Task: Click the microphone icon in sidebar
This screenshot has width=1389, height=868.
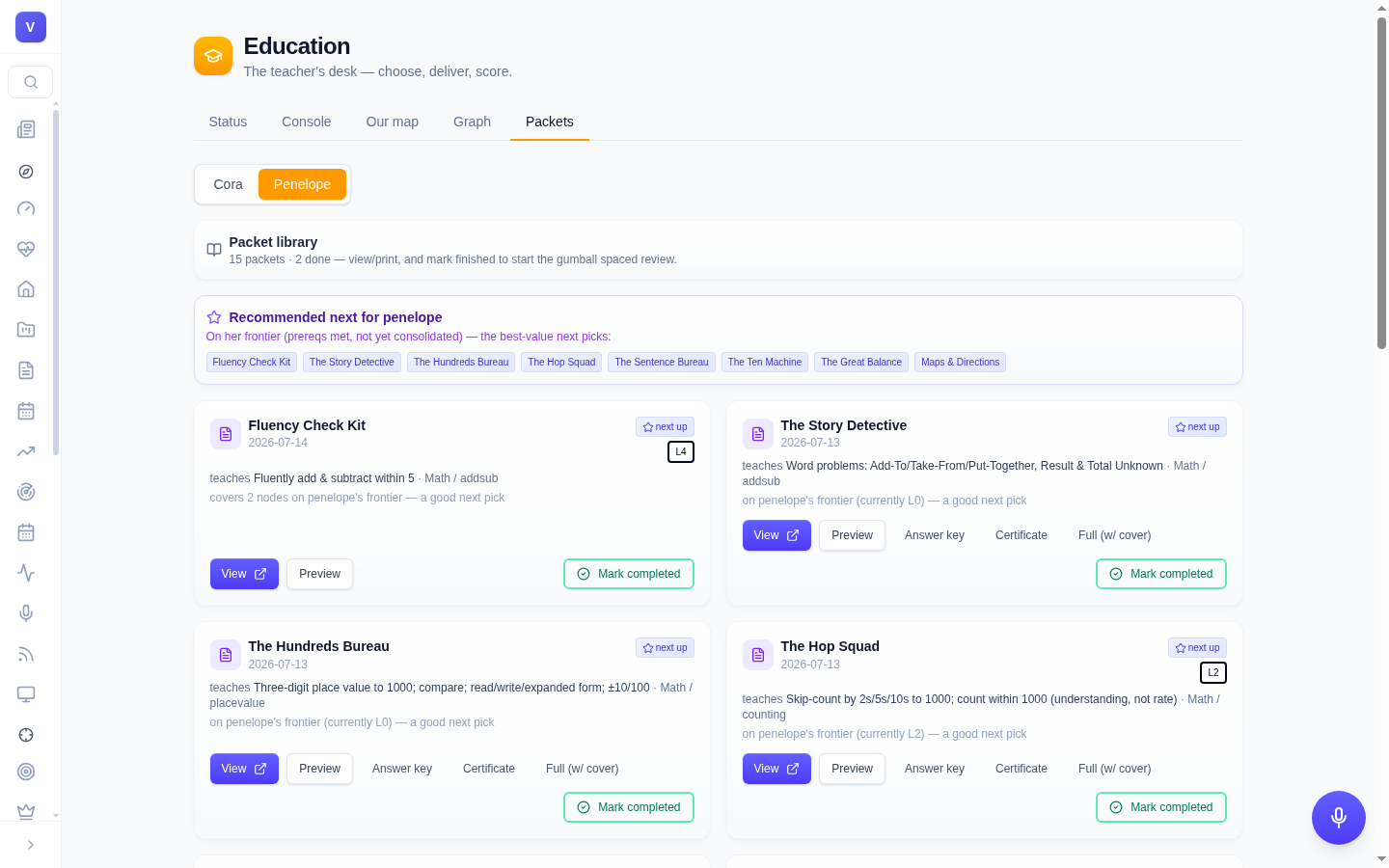Action: click(26, 613)
